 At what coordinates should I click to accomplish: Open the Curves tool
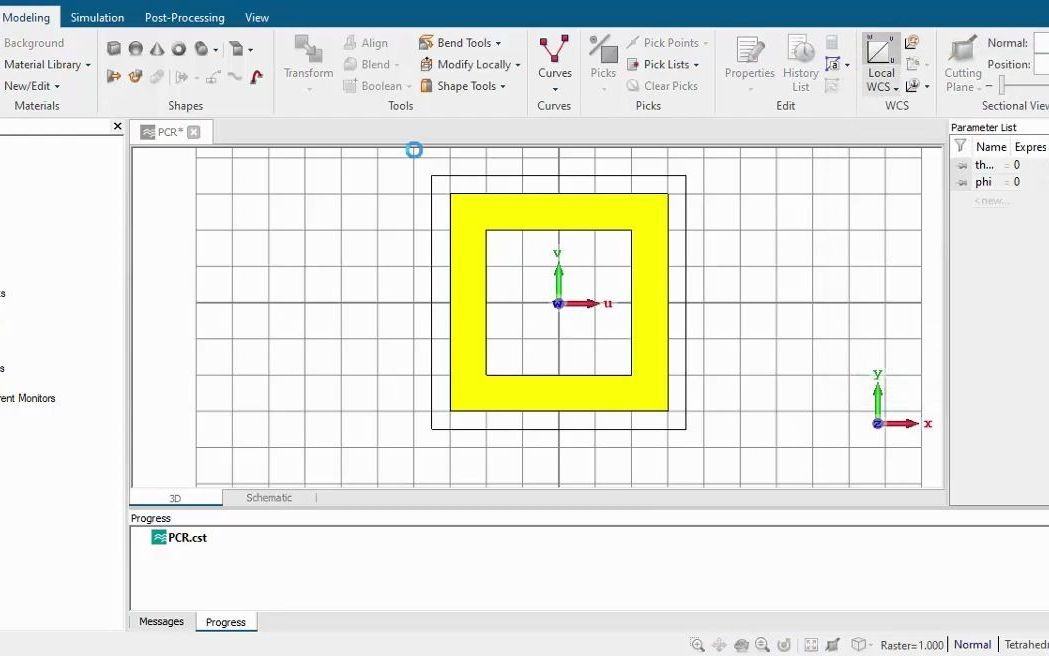[555, 62]
